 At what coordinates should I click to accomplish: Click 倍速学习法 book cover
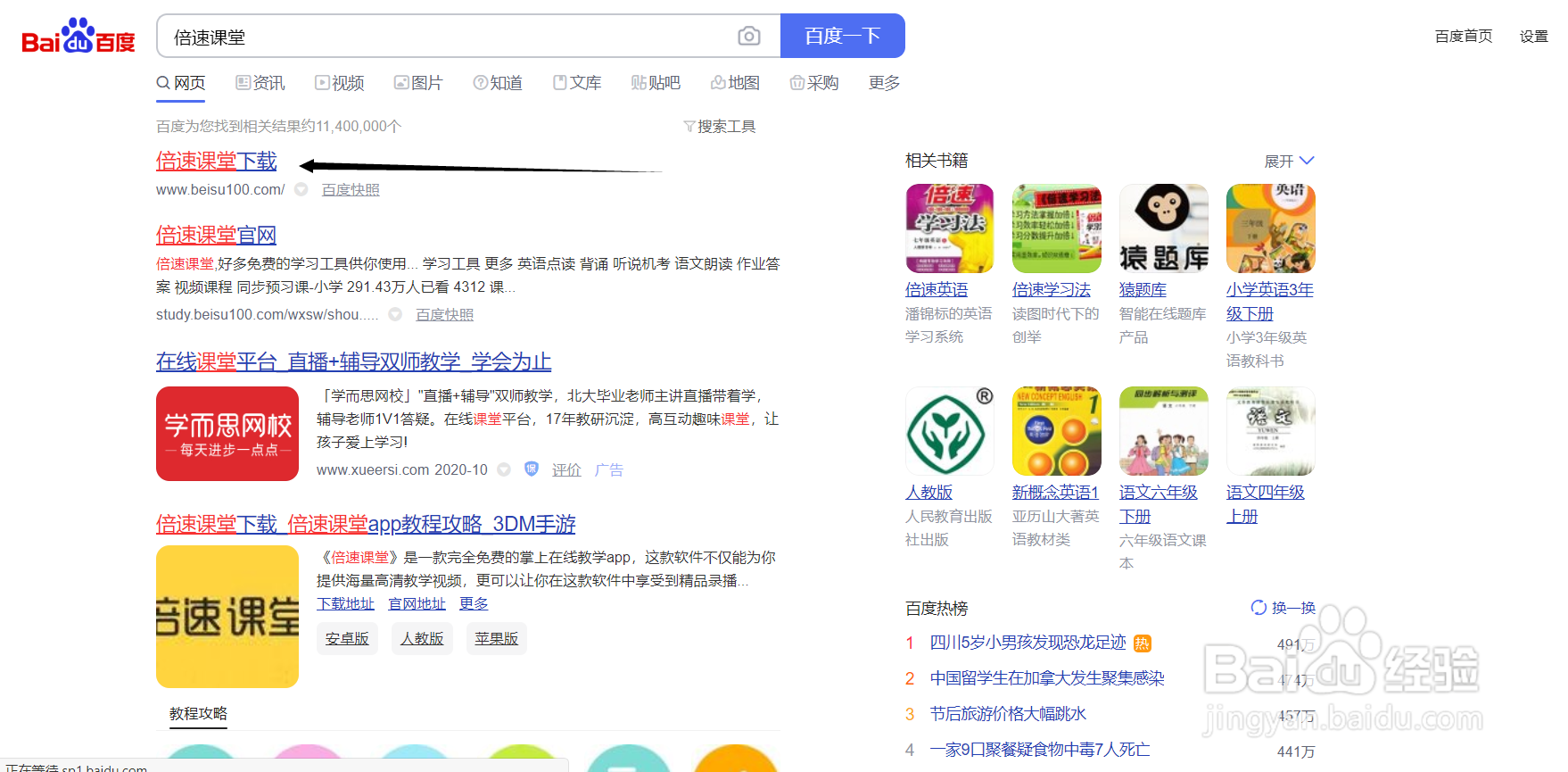(x=1057, y=228)
